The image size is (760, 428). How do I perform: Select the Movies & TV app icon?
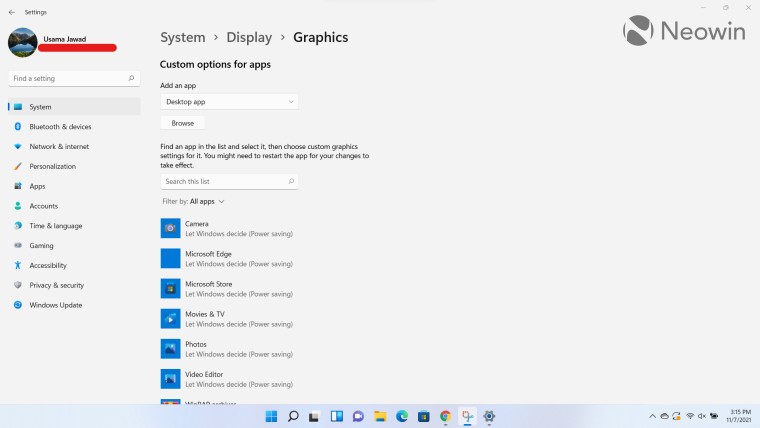pyautogui.click(x=171, y=318)
